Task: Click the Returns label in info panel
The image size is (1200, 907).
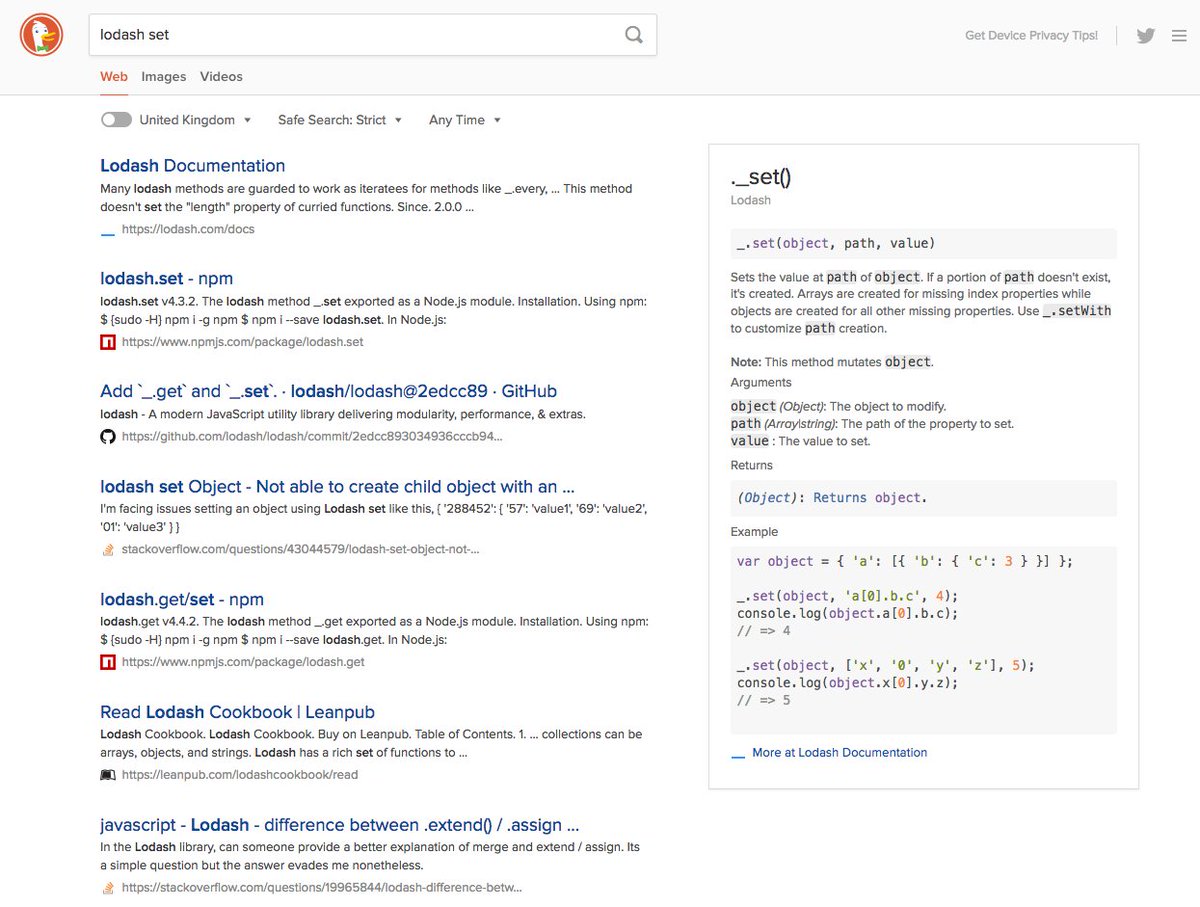Action: [x=751, y=466]
